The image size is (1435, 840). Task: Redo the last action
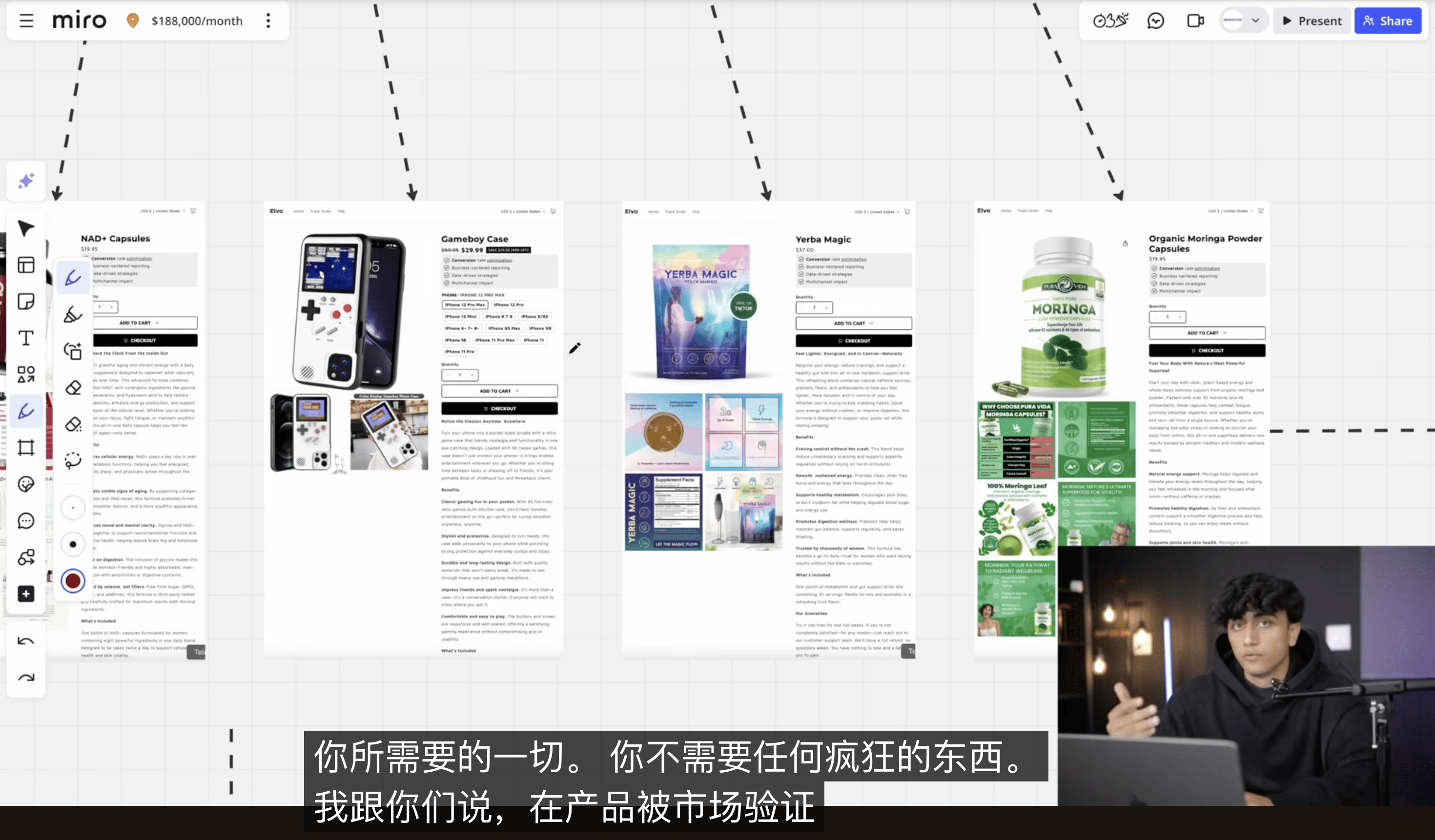tap(25, 677)
